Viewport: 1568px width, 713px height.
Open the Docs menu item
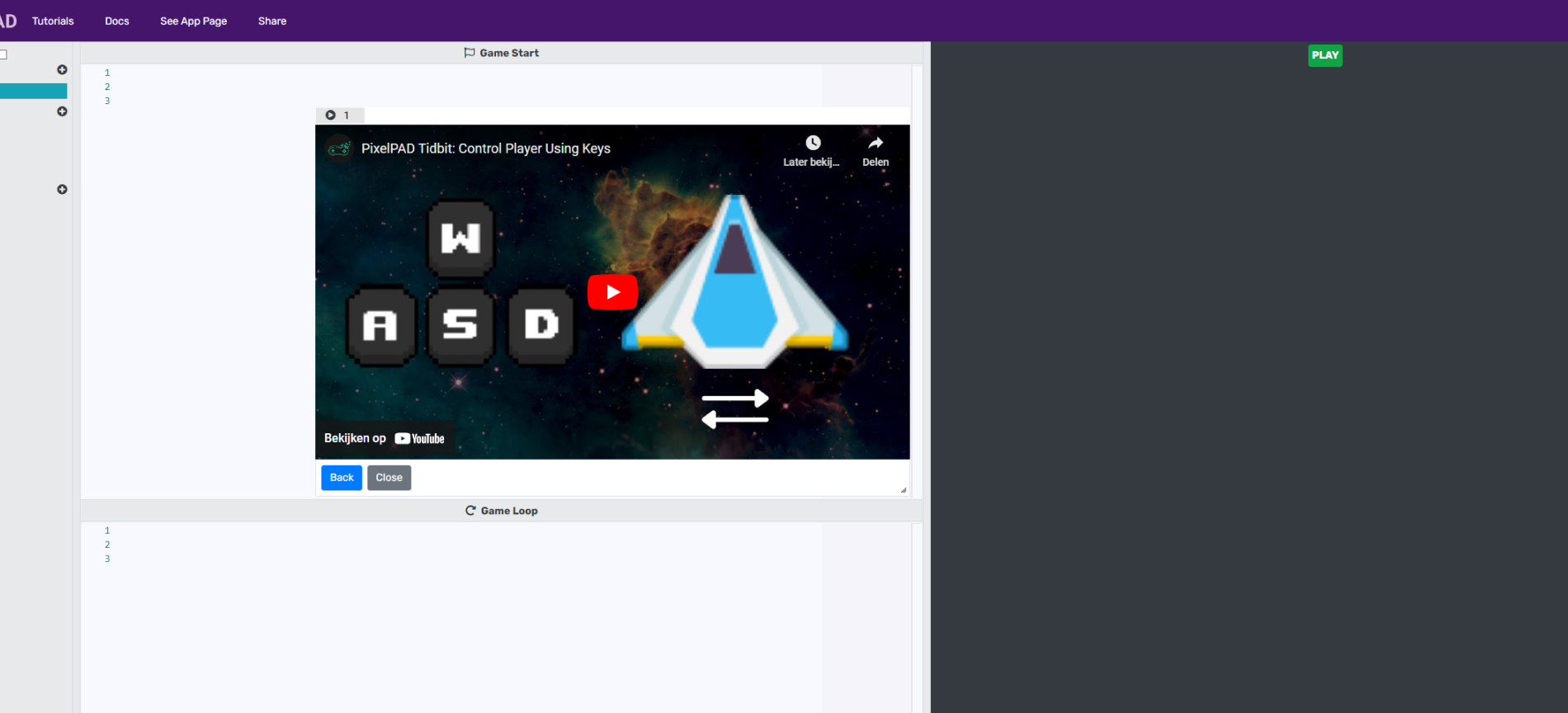[116, 21]
